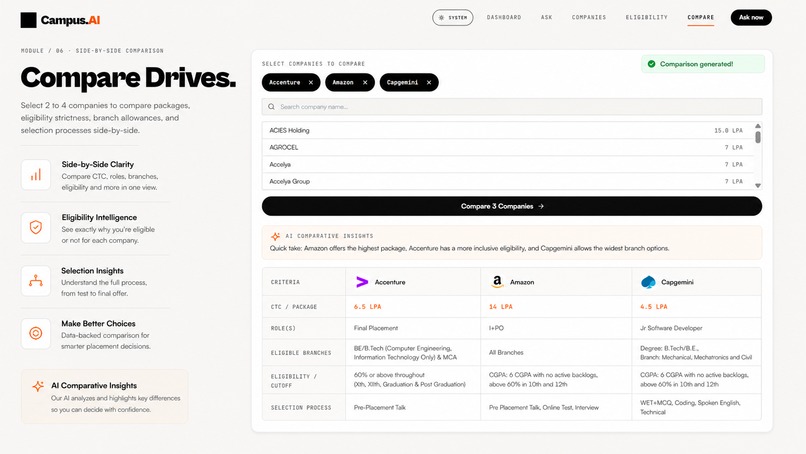806x454 pixels.
Task: Click the search magnifier icon
Action: 271,107
